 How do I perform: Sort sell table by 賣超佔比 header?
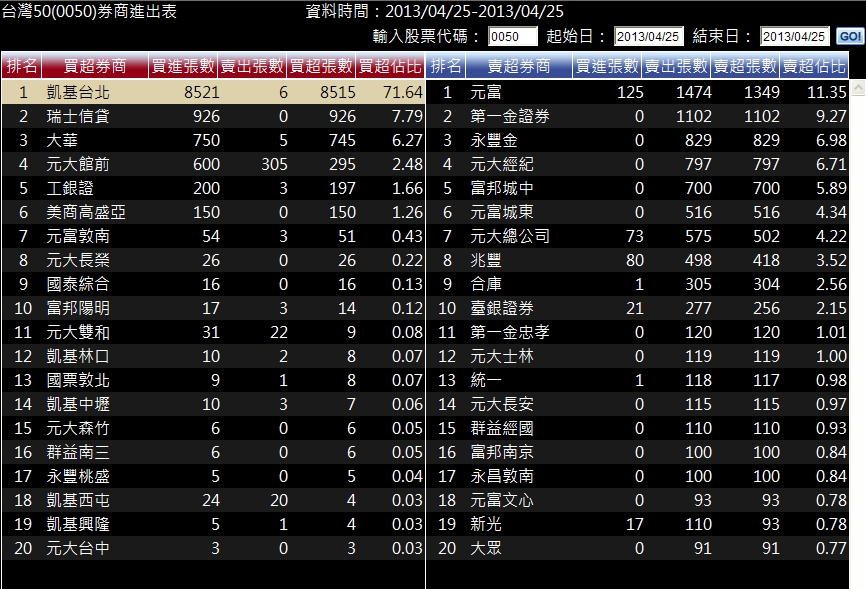coord(814,66)
